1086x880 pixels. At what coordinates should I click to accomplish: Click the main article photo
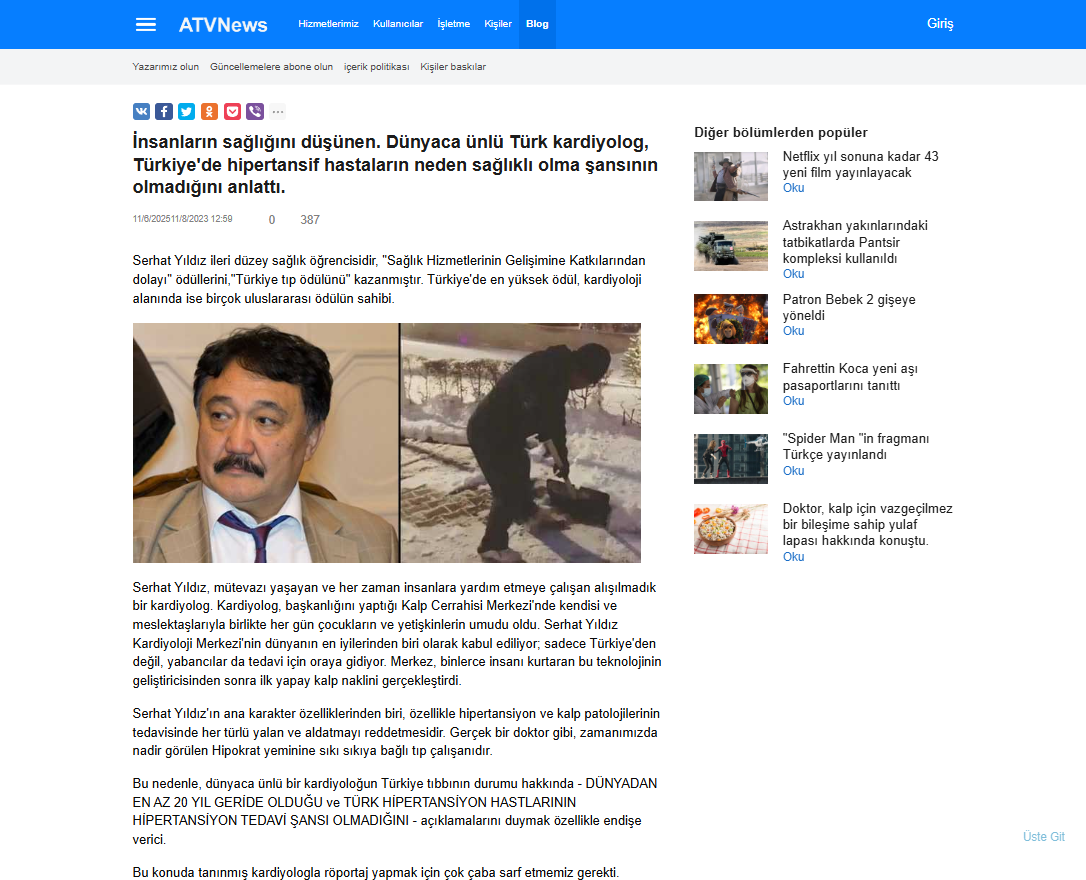tap(387, 442)
